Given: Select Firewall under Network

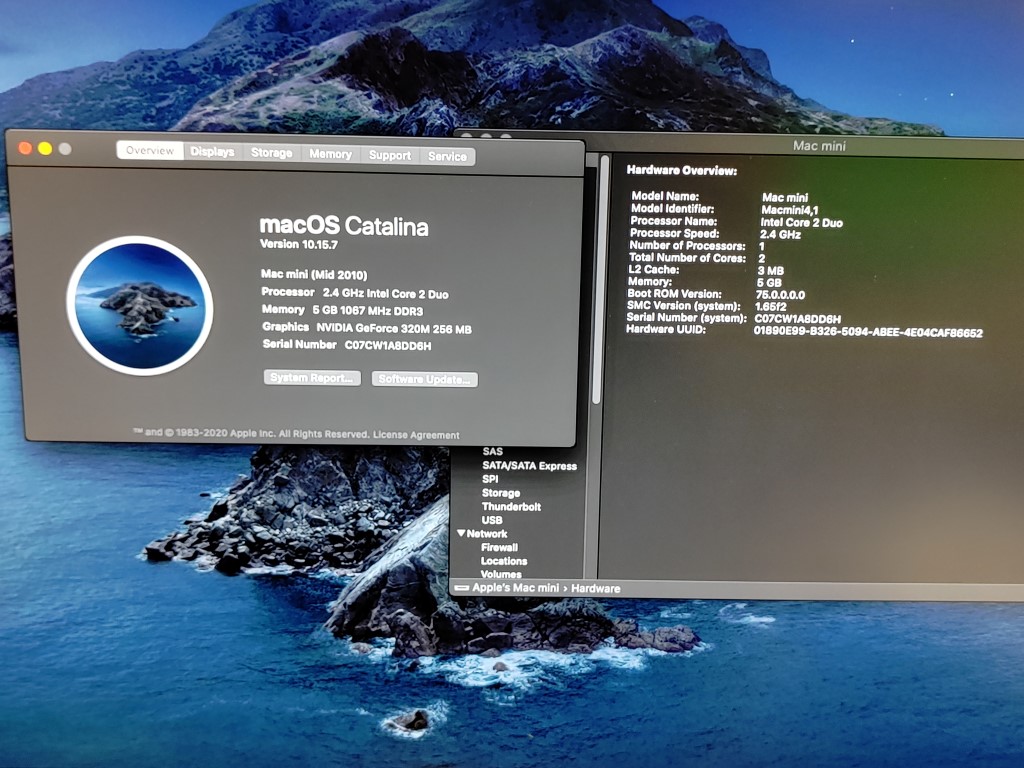Looking at the screenshot, I should point(499,548).
